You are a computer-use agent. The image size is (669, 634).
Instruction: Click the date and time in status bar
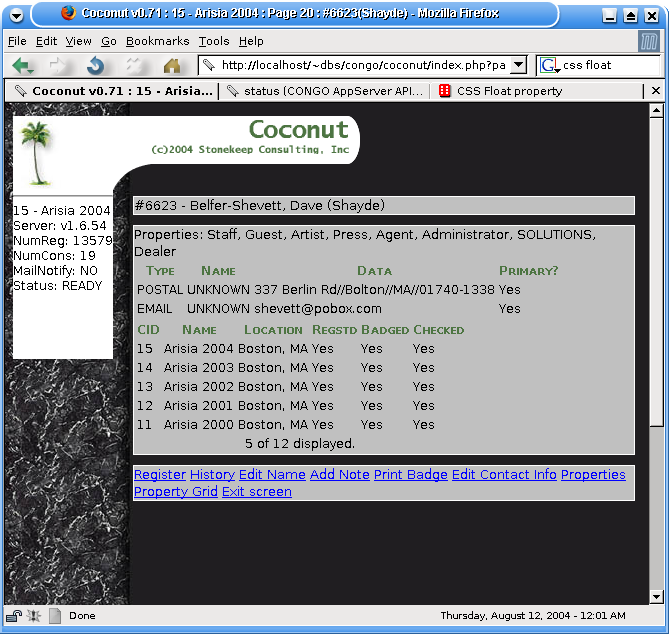pos(533,615)
